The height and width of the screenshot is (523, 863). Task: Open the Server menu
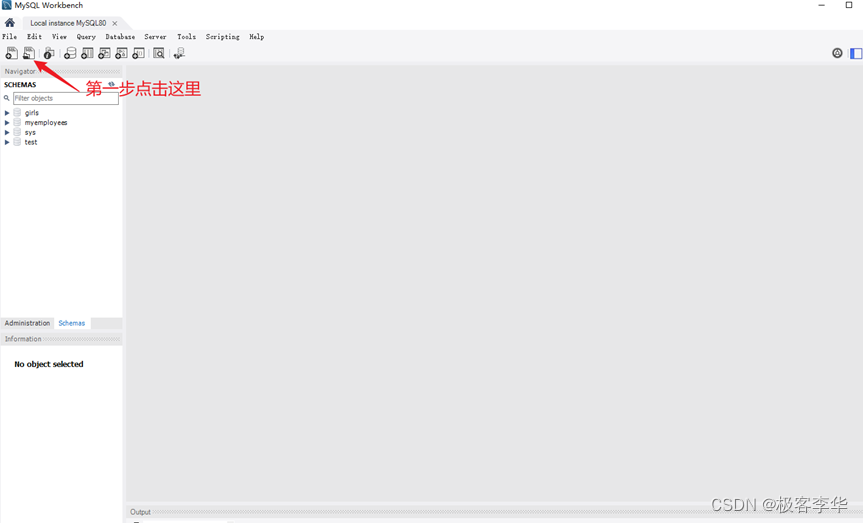(155, 37)
